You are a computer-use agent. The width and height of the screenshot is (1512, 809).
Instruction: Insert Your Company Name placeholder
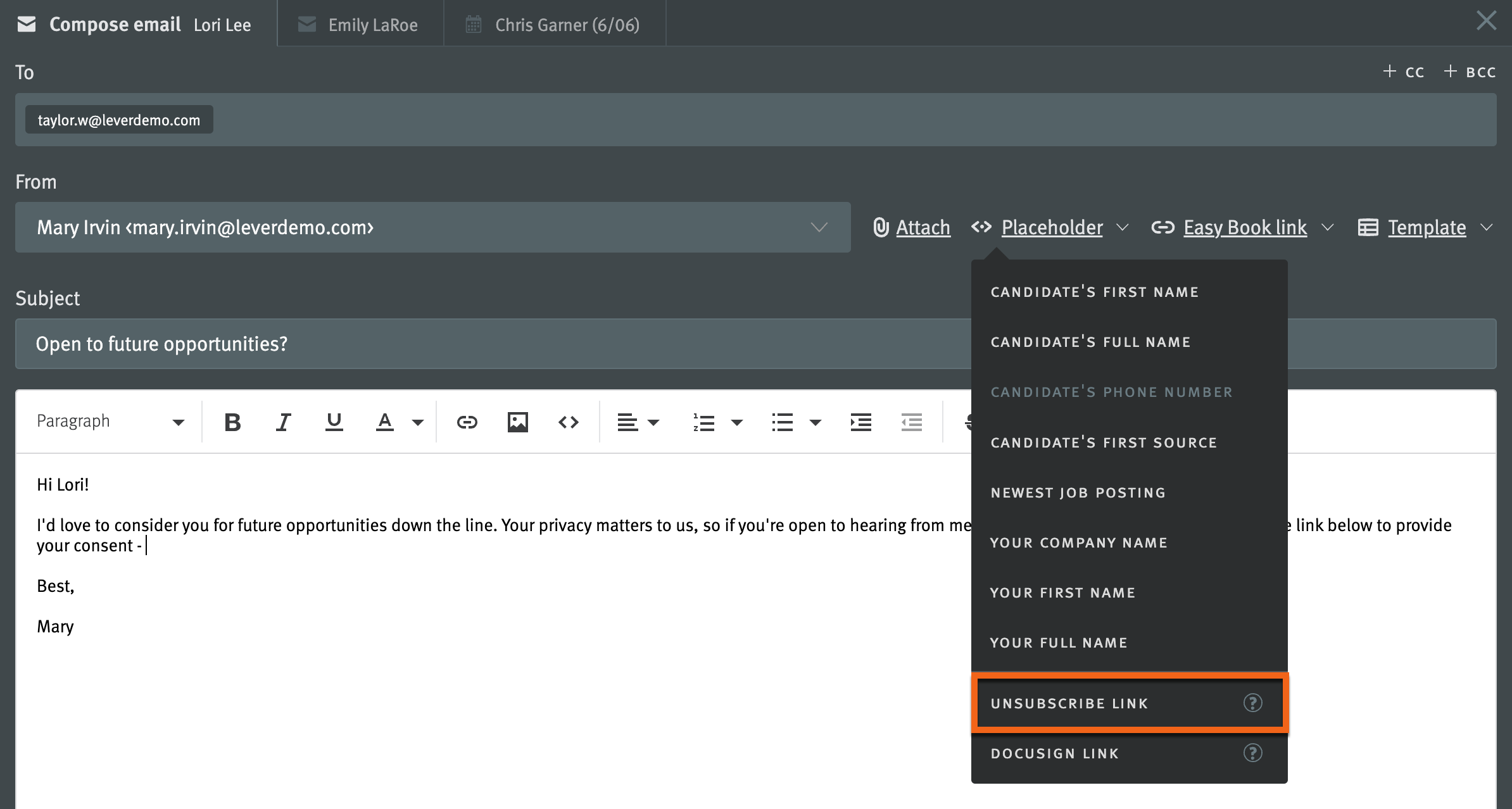click(x=1129, y=542)
